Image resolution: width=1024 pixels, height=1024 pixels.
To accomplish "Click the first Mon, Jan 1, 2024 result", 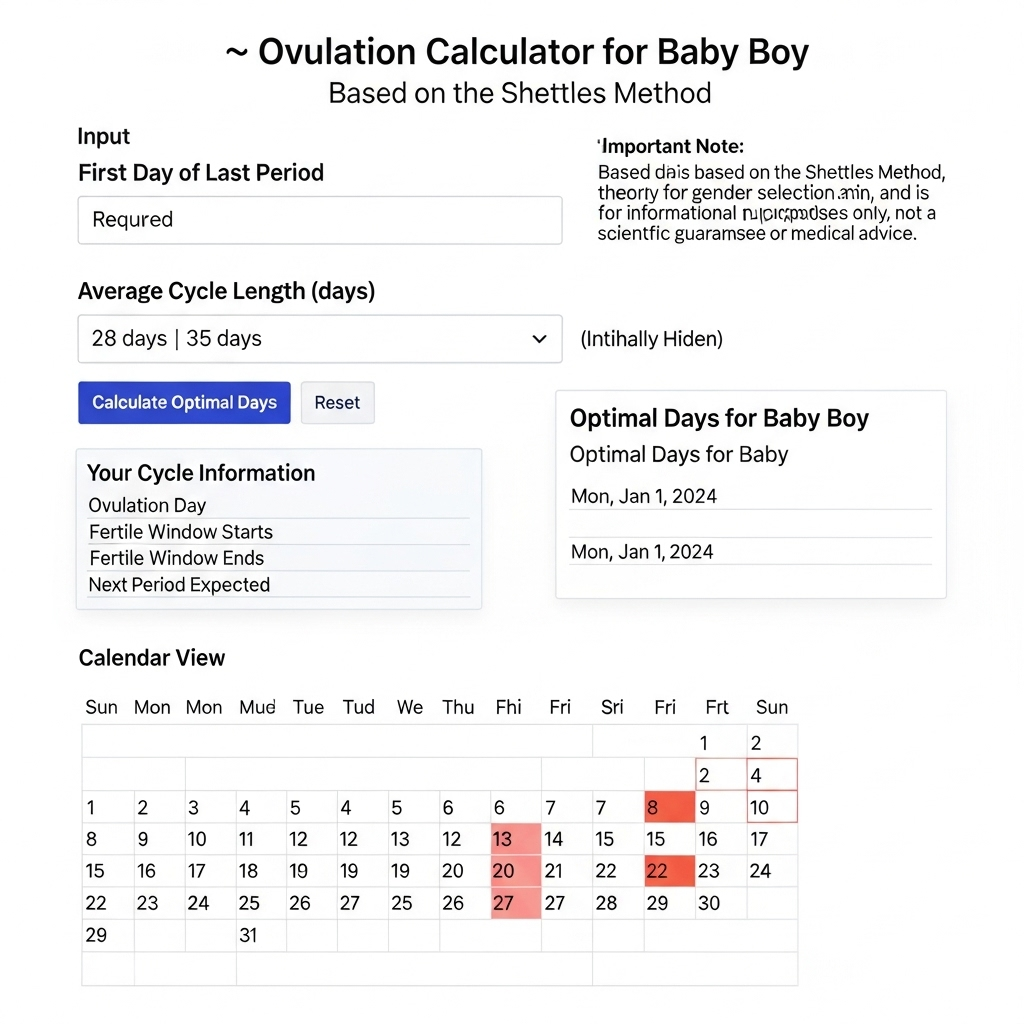I will coord(644,496).
